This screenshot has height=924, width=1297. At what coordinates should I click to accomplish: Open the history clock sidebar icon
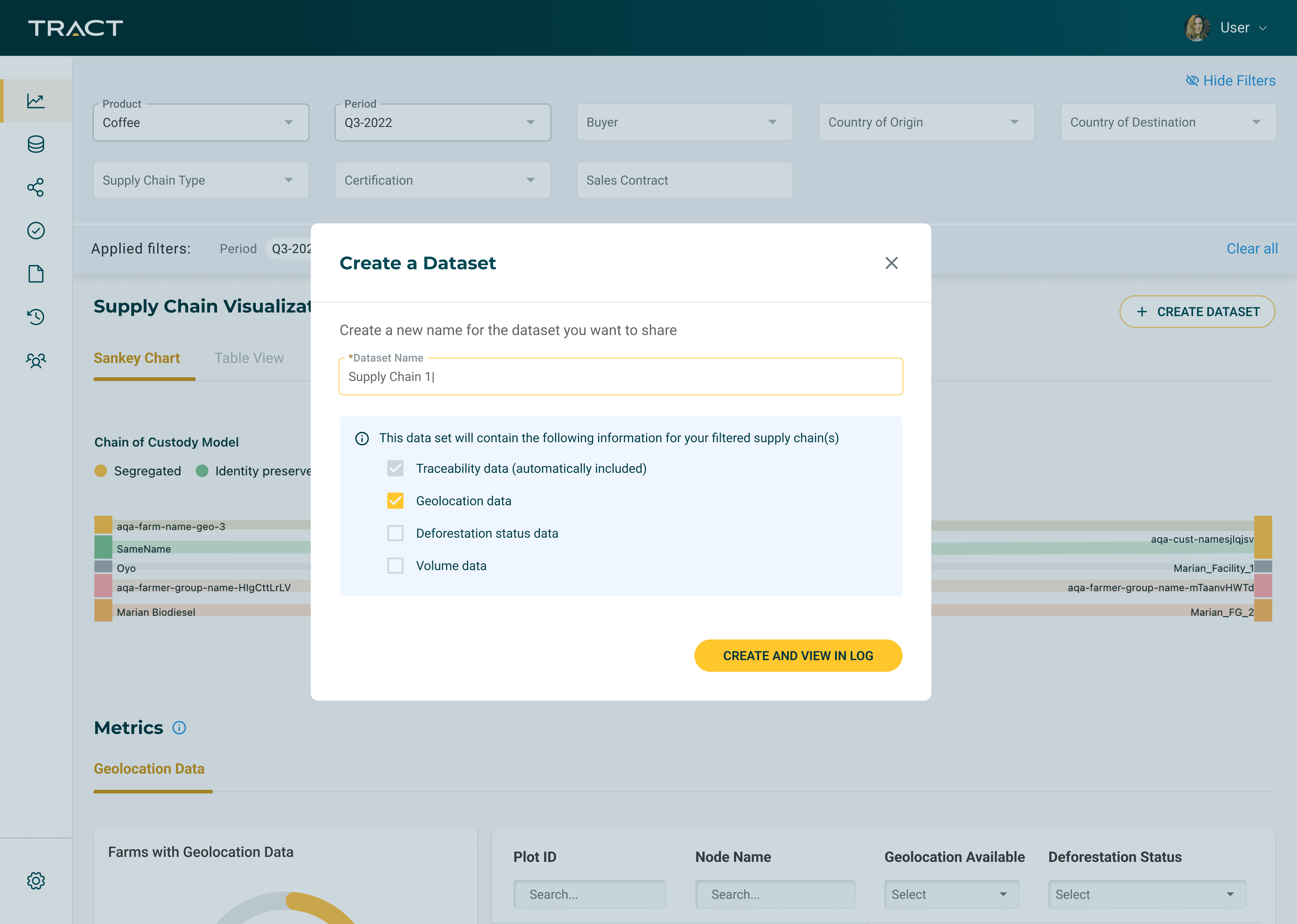click(36, 317)
